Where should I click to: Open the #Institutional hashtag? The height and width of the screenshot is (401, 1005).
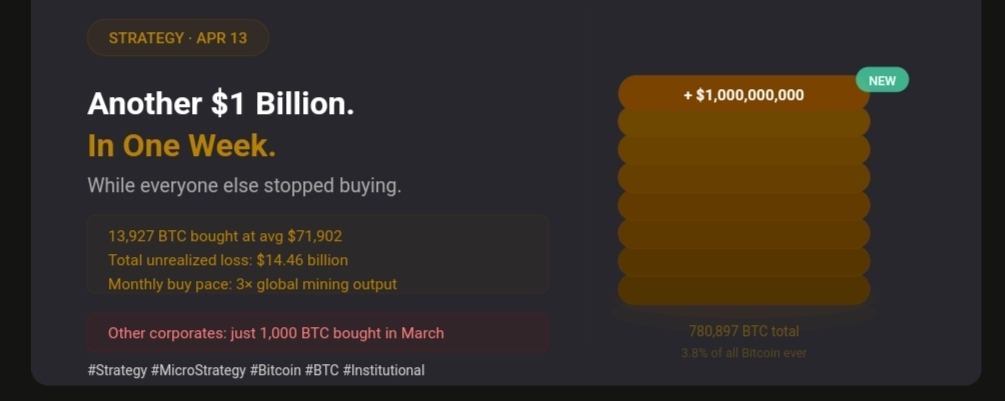coord(383,370)
